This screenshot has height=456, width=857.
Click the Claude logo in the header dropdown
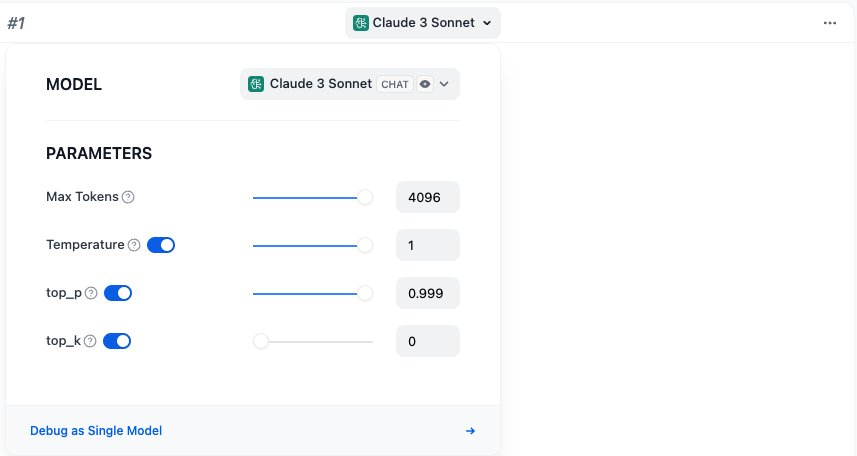(361, 23)
